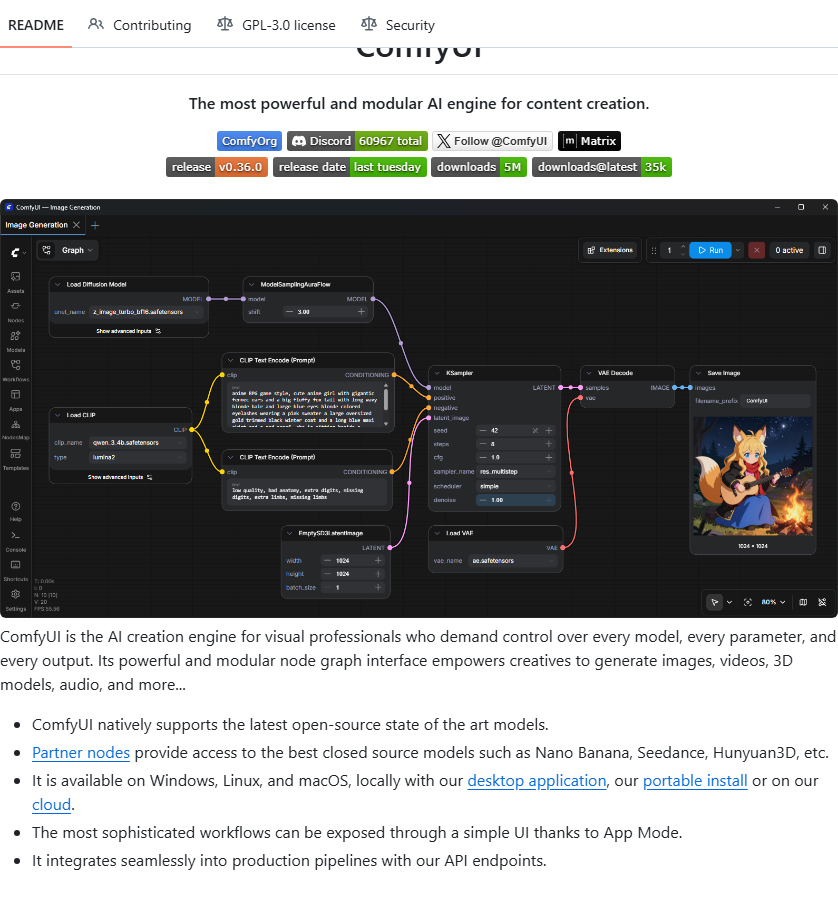Switch to the GPL-3.0 license tab
The height and width of the screenshot is (900, 838).
tap(276, 25)
